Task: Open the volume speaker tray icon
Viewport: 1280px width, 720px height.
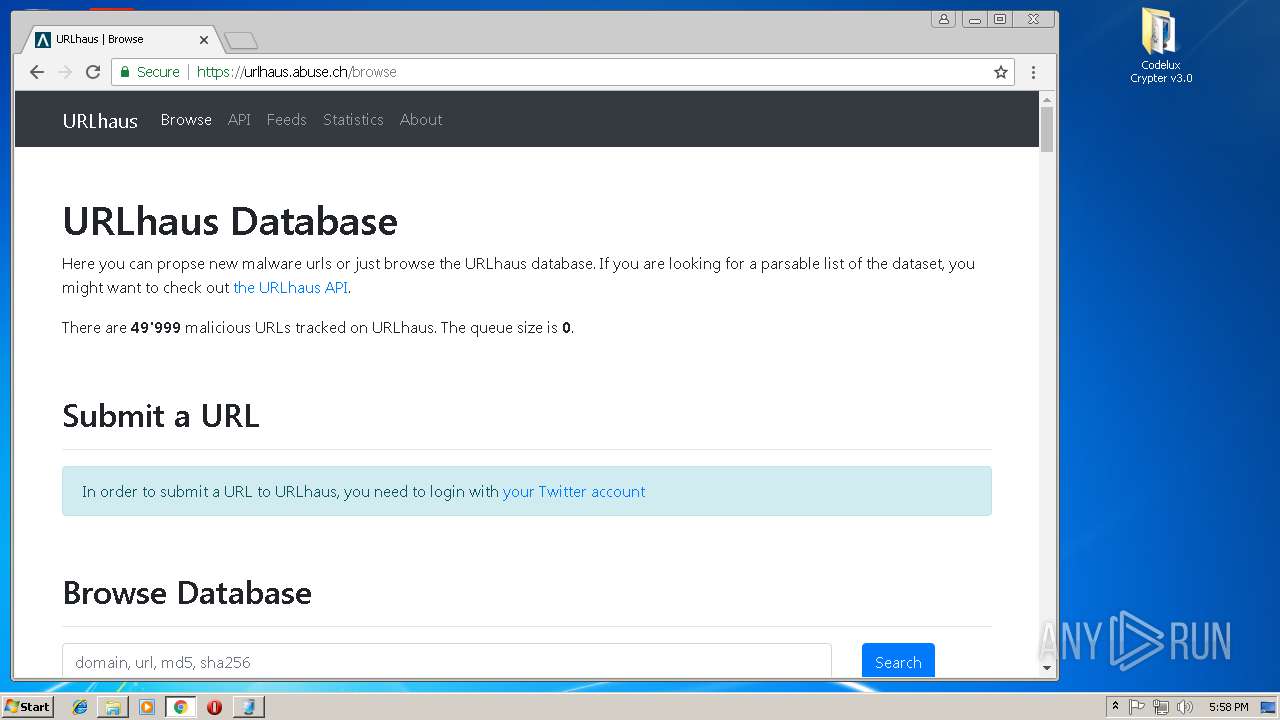Action: click(1185, 707)
